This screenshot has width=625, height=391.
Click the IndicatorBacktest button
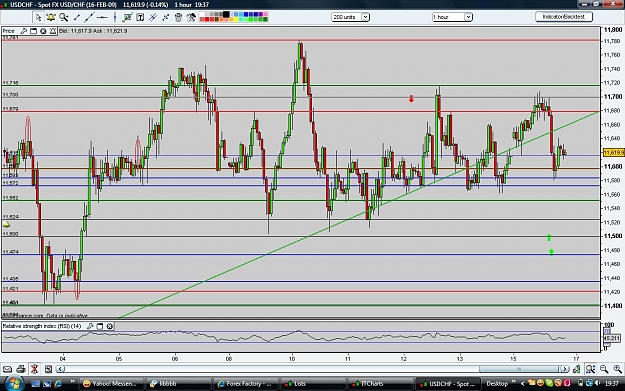point(564,17)
